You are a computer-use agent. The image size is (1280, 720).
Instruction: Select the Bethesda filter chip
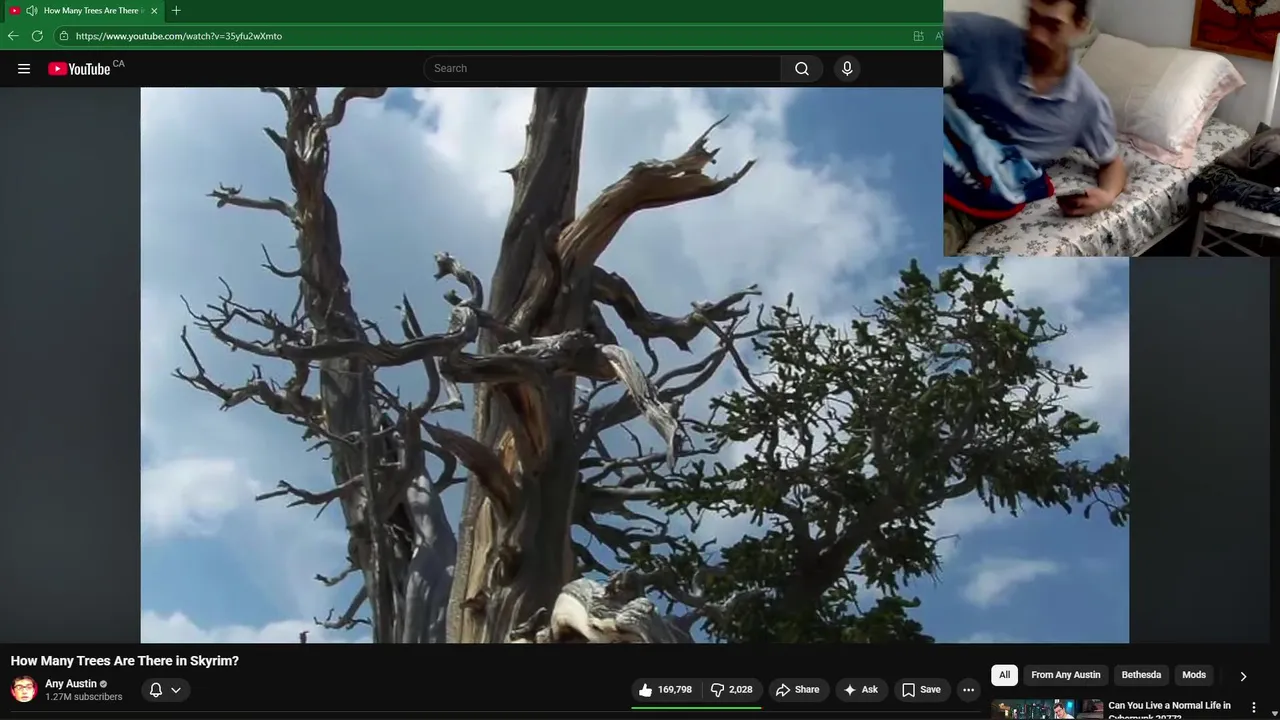tap(1141, 675)
